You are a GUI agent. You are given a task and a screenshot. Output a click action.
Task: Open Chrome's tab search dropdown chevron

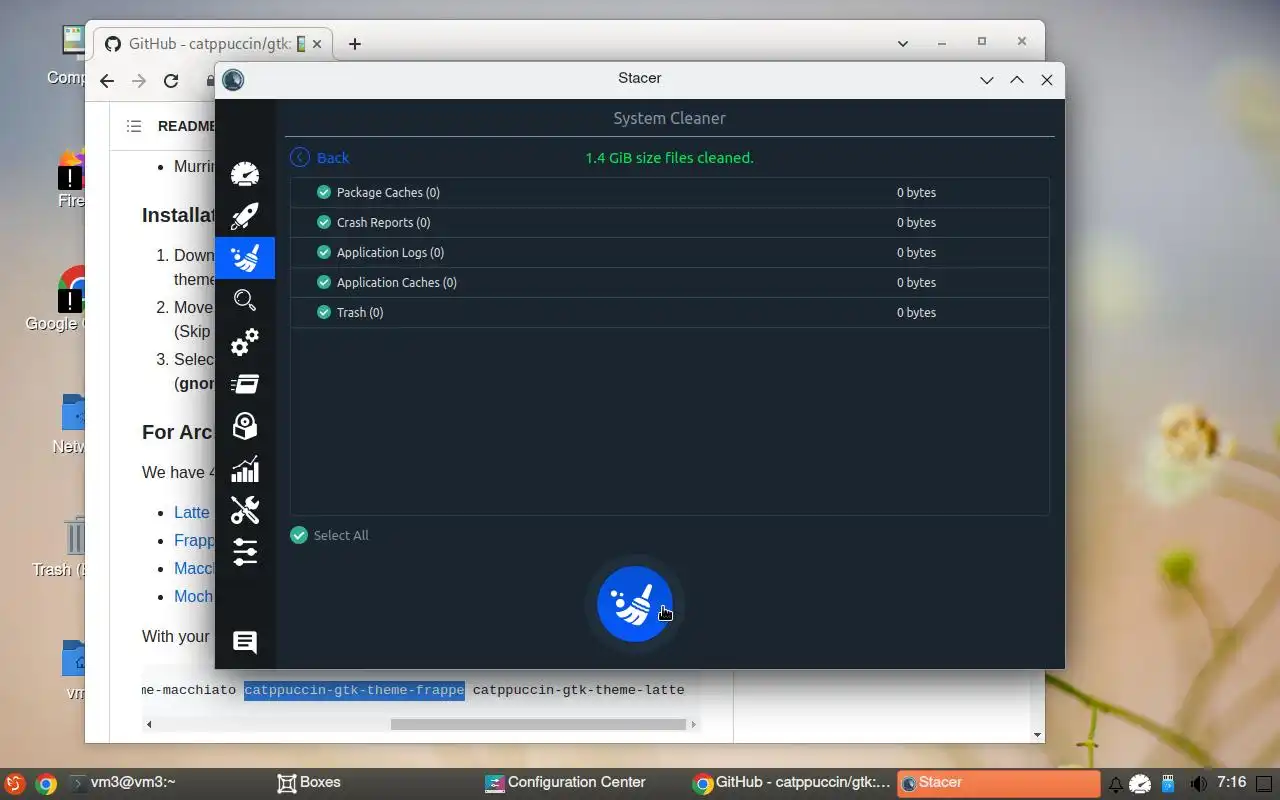903,43
